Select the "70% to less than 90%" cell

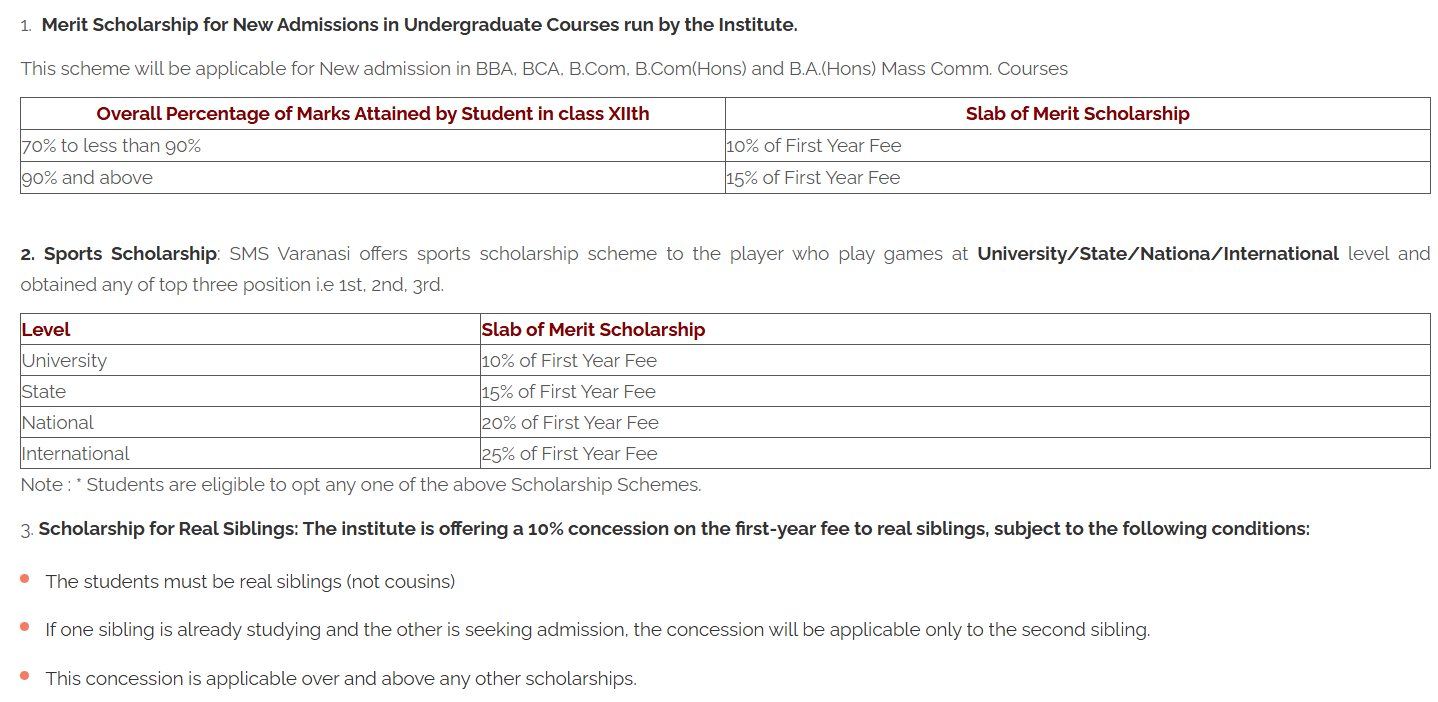point(111,146)
